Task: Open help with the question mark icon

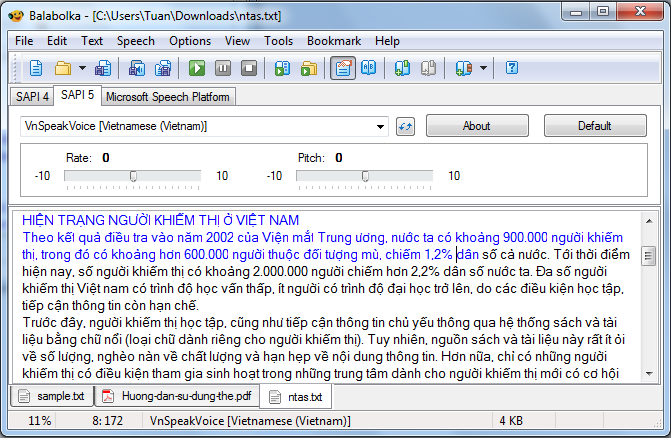Action: coord(512,68)
